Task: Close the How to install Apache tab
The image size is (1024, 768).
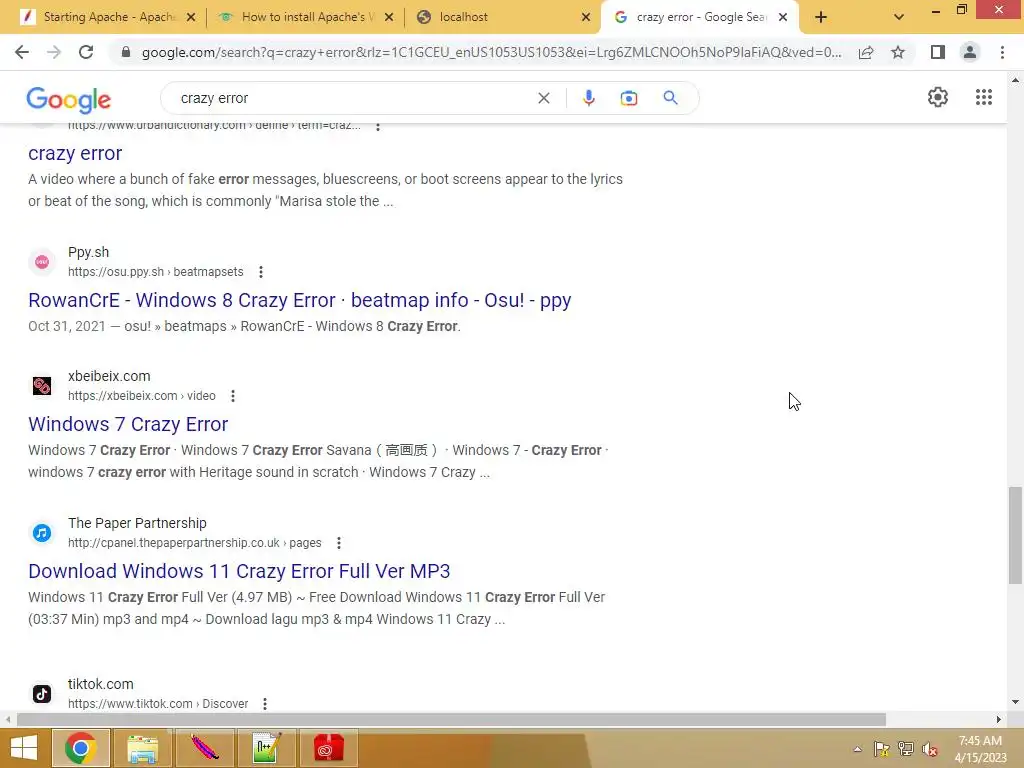Action: [x=389, y=18]
